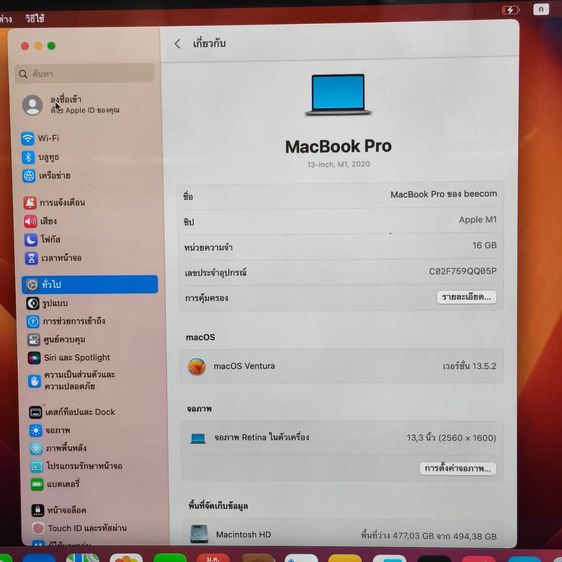Click the 13-inch, M1, 2020 subtitle
This screenshot has width=562, height=562.
338,164
